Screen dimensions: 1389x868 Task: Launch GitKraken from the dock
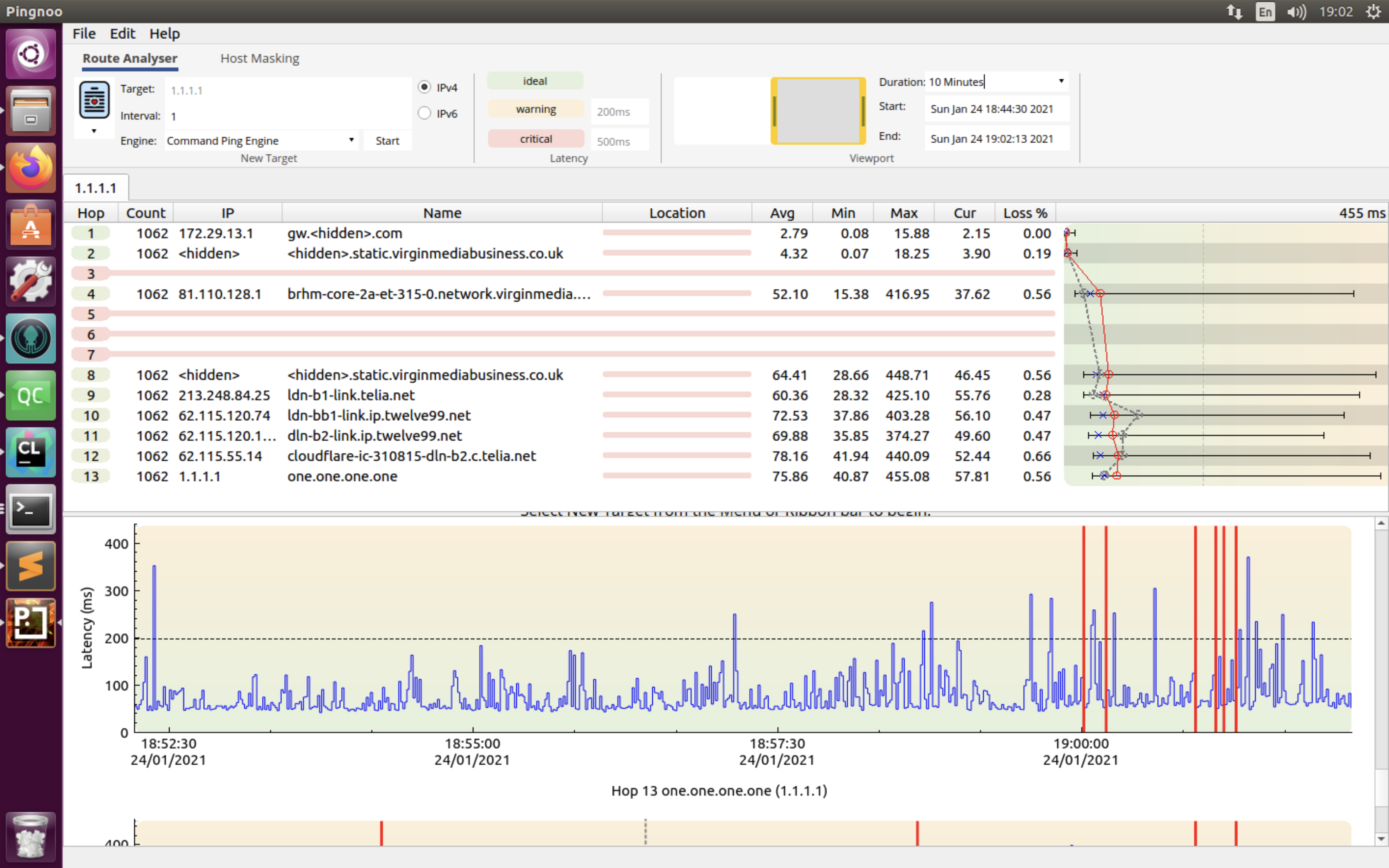(31, 338)
